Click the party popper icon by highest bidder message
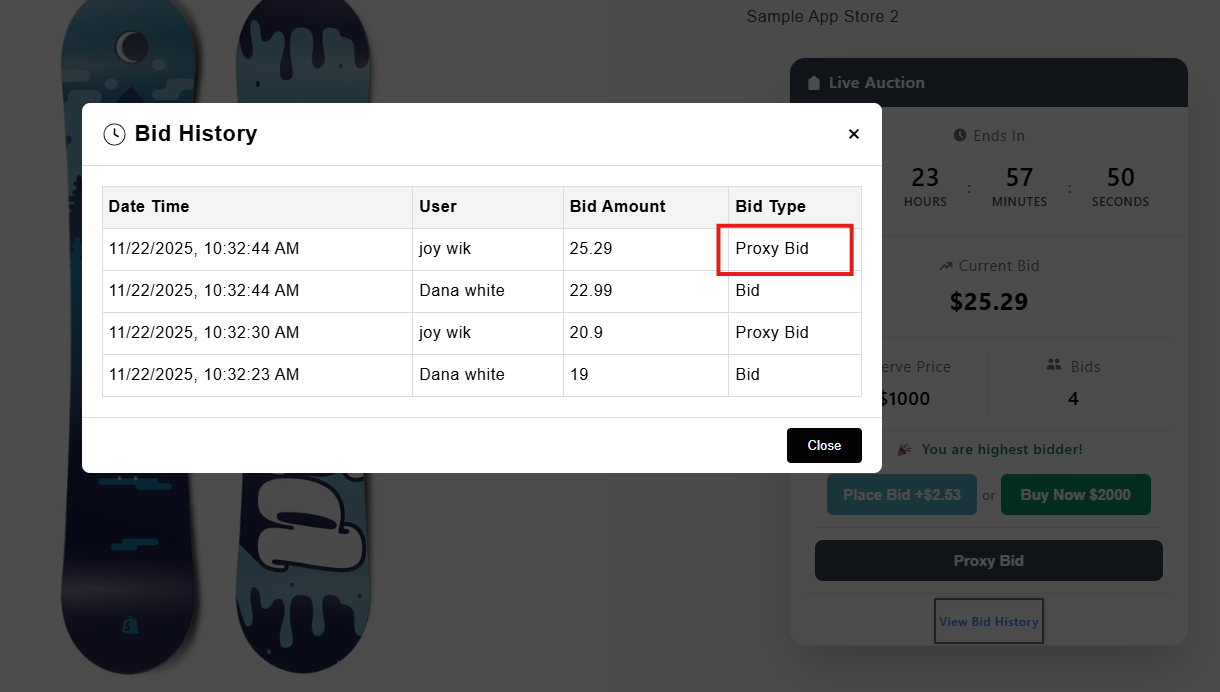This screenshot has height=692, width=1220. (904, 450)
